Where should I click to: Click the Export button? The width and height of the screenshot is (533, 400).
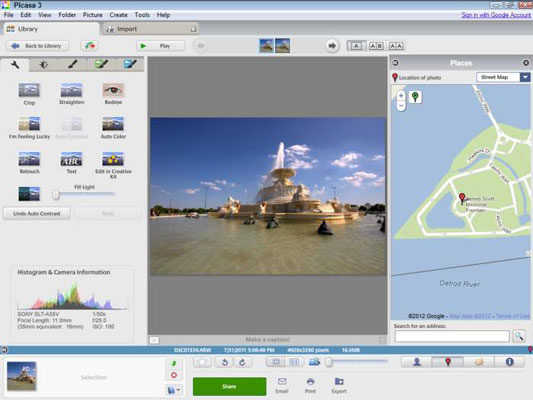[339, 385]
